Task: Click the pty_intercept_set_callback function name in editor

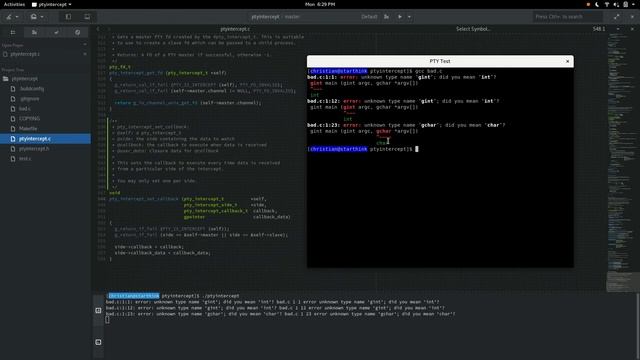Action: point(144,199)
